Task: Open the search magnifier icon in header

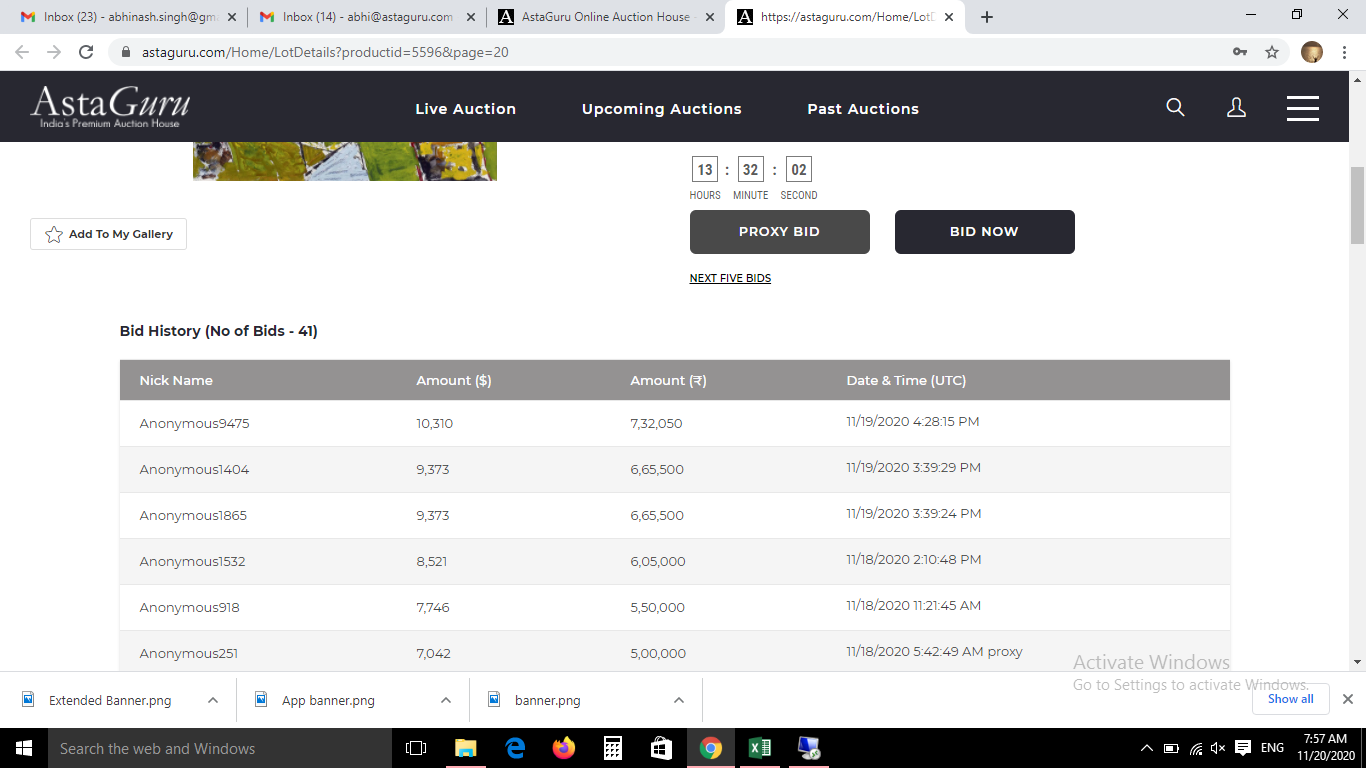Action: point(1175,108)
